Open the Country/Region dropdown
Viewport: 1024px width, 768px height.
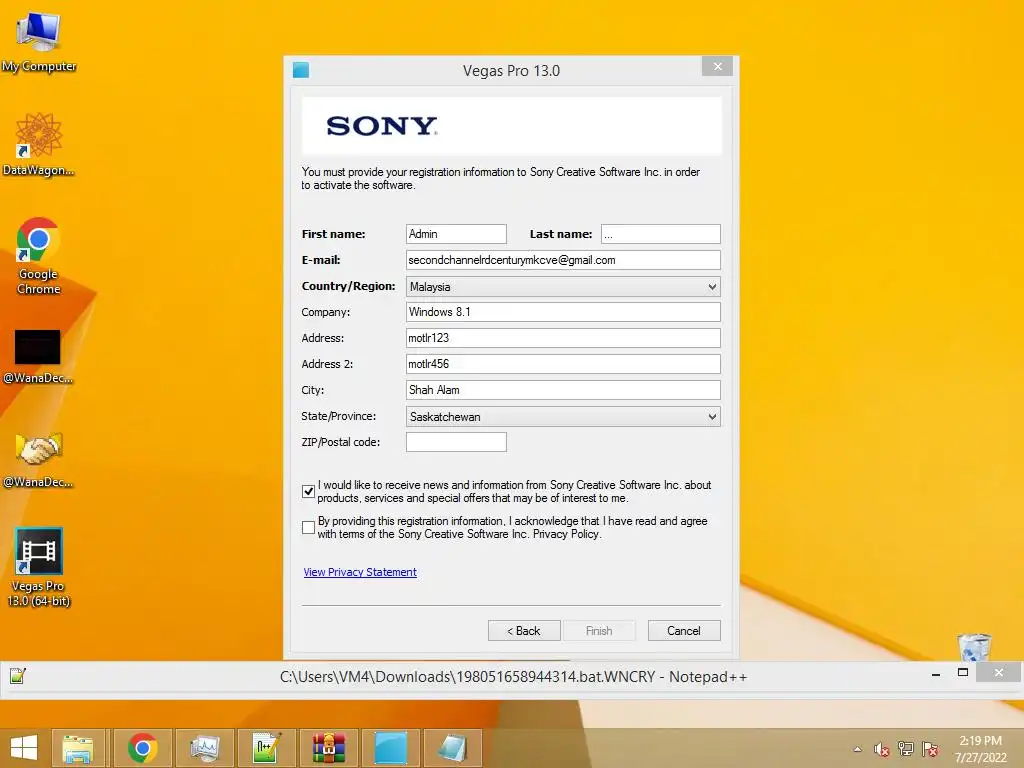coord(563,286)
